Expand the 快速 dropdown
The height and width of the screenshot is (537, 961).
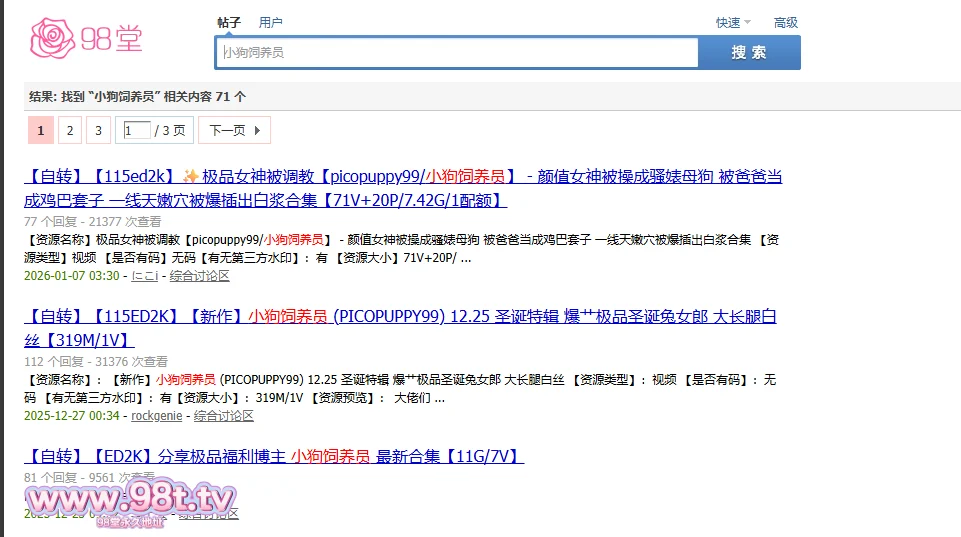coord(733,22)
